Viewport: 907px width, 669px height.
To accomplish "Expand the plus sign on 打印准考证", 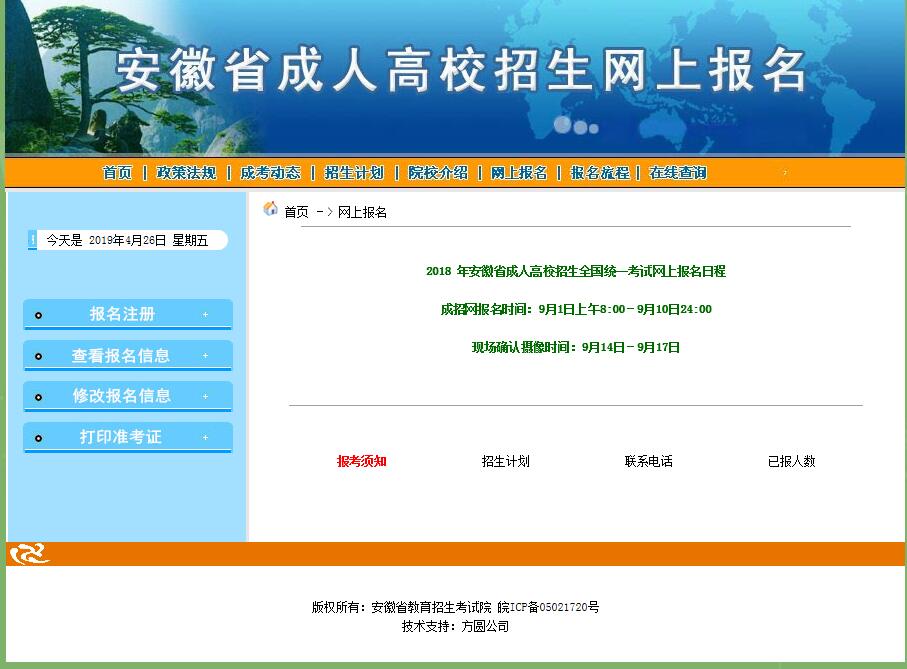I will coord(205,438).
